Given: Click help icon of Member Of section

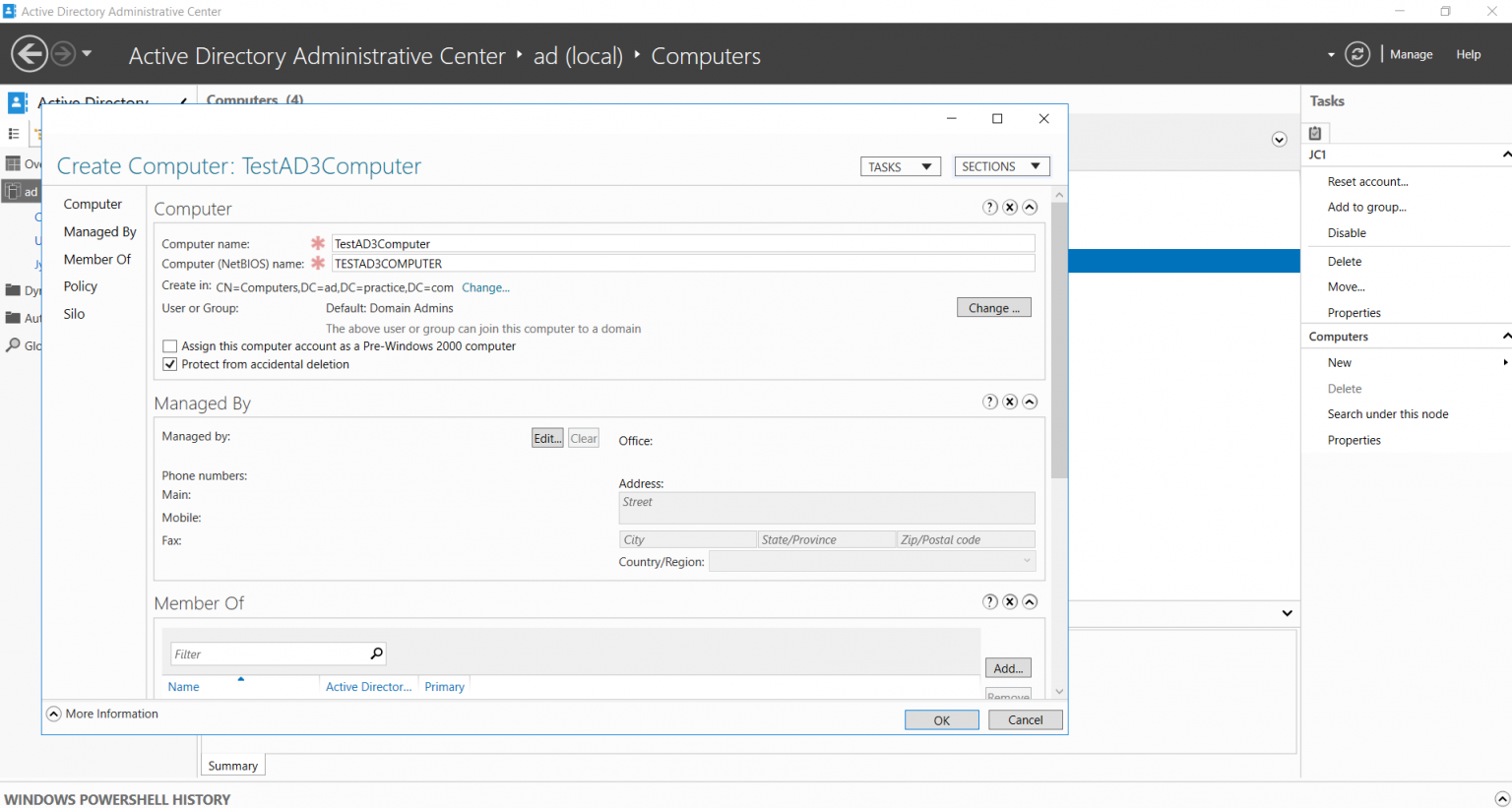Looking at the screenshot, I should (990, 601).
